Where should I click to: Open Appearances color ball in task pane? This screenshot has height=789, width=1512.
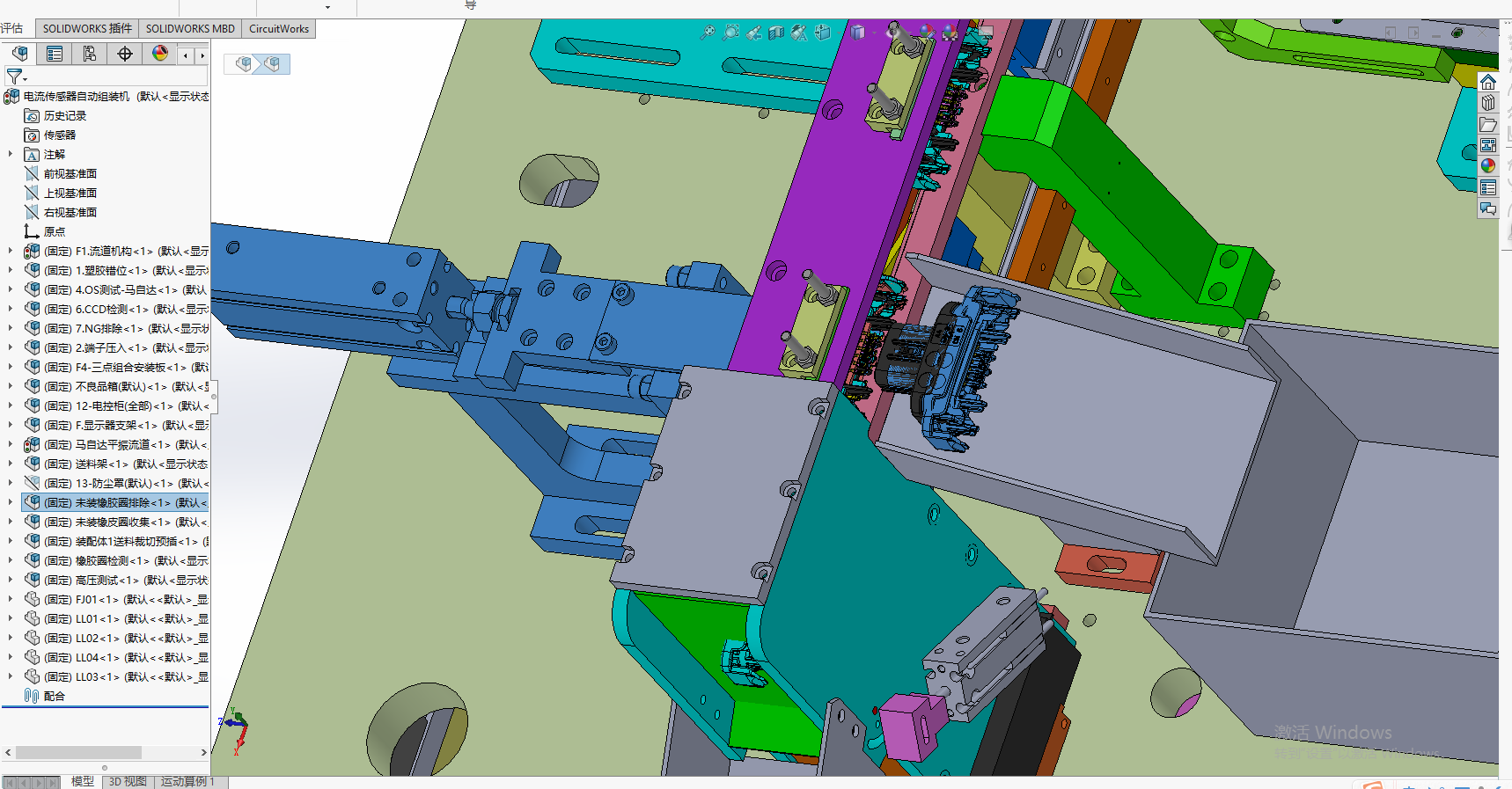pos(1488,166)
